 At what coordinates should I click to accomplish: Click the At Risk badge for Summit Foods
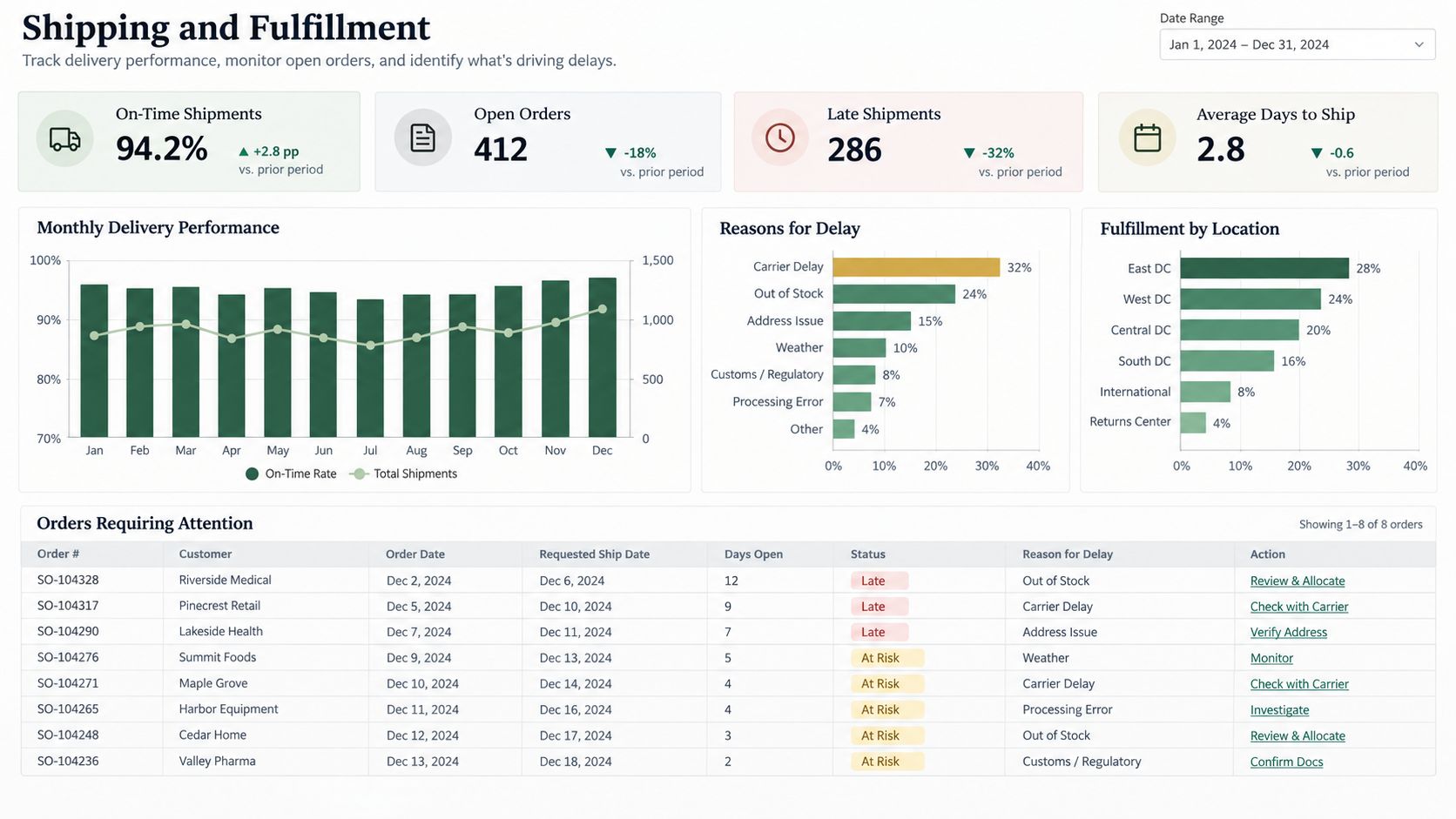[887, 658]
